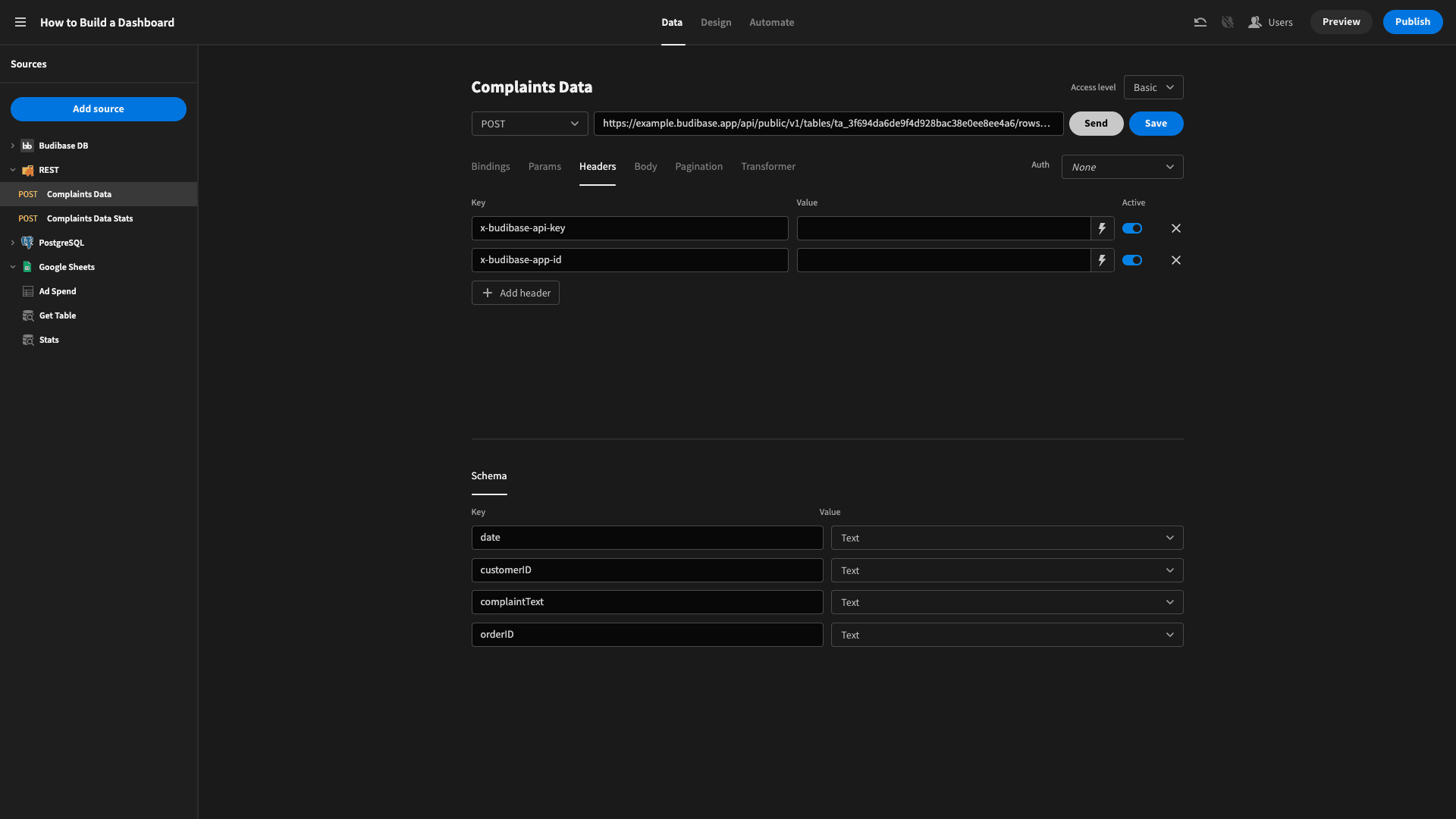Open the Transformer tab
This screenshot has height=819, width=1456.
click(x=767, y=166)
